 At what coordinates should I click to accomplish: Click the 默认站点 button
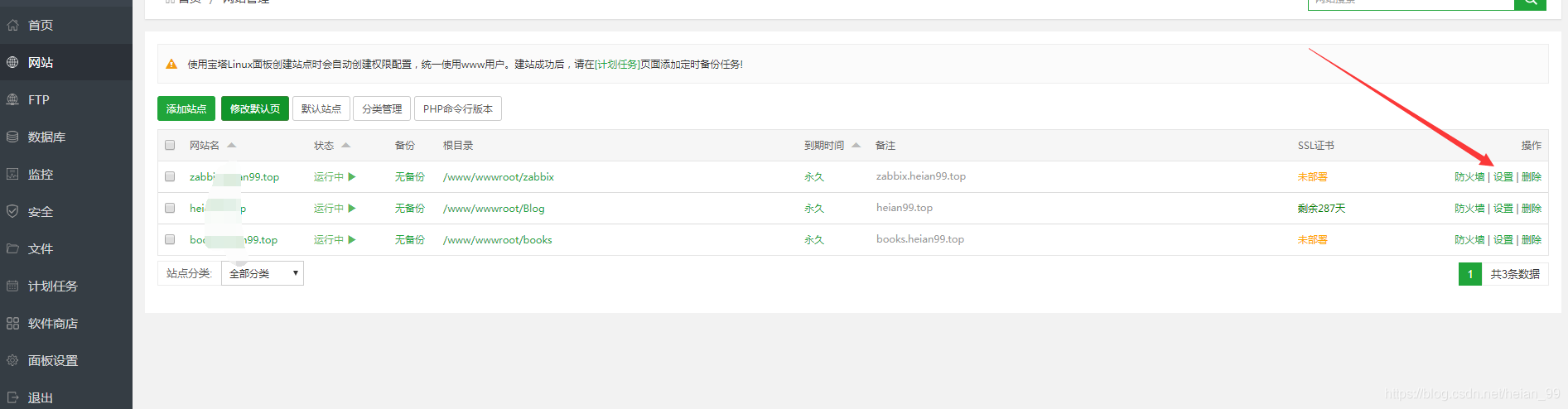point(321,108)
